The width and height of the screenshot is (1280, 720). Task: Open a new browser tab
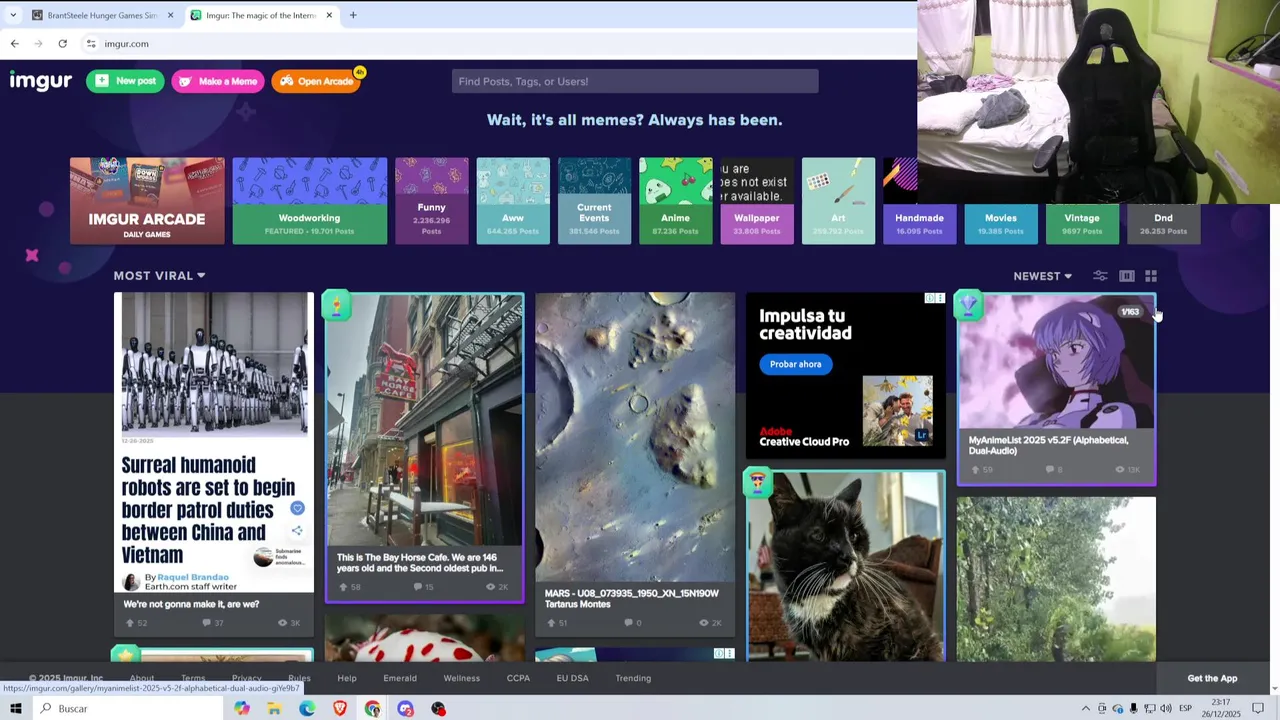[353, 15]
